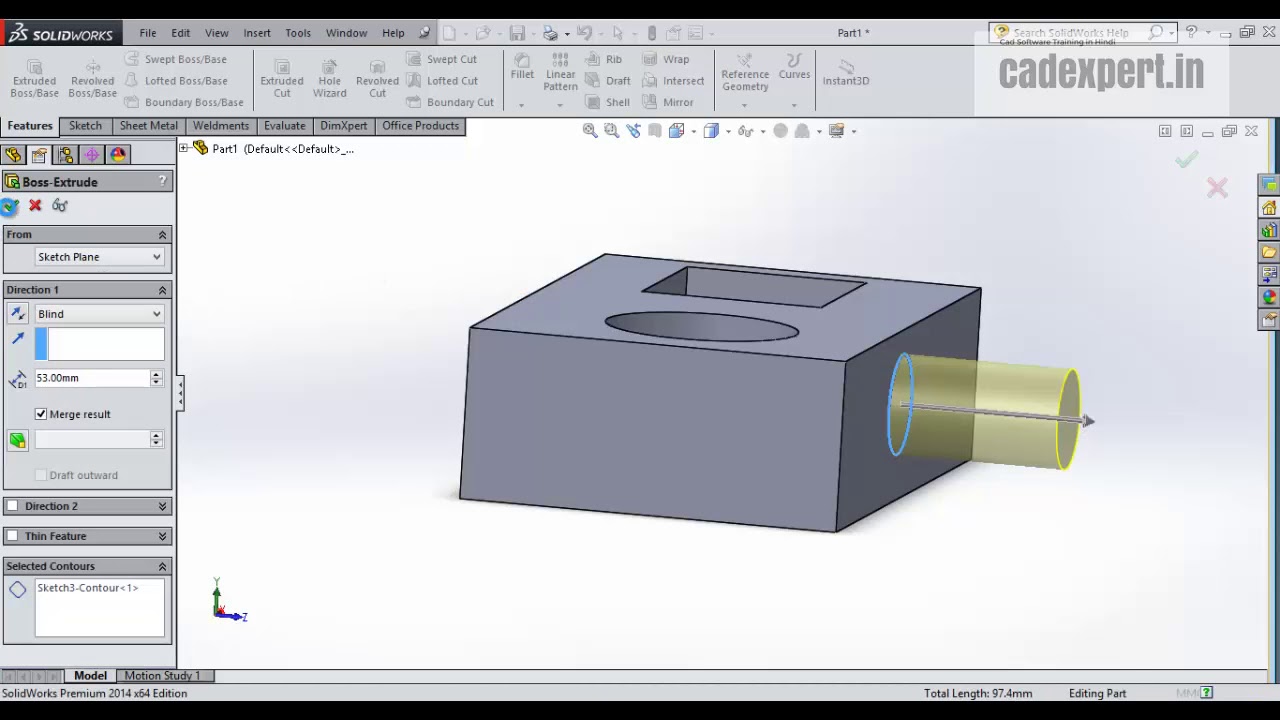Select the Rib tool
The height and width of the screenshot is (720, 1280).
[x=603, y=59]
